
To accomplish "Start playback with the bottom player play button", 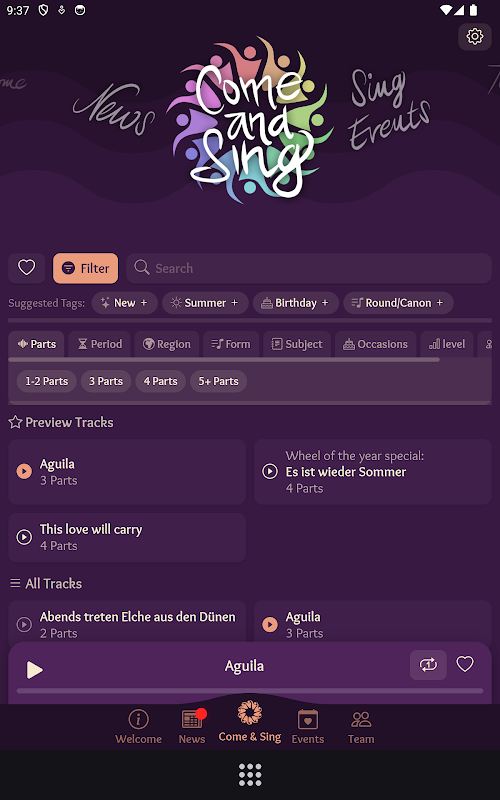I will tap(34, 669).
